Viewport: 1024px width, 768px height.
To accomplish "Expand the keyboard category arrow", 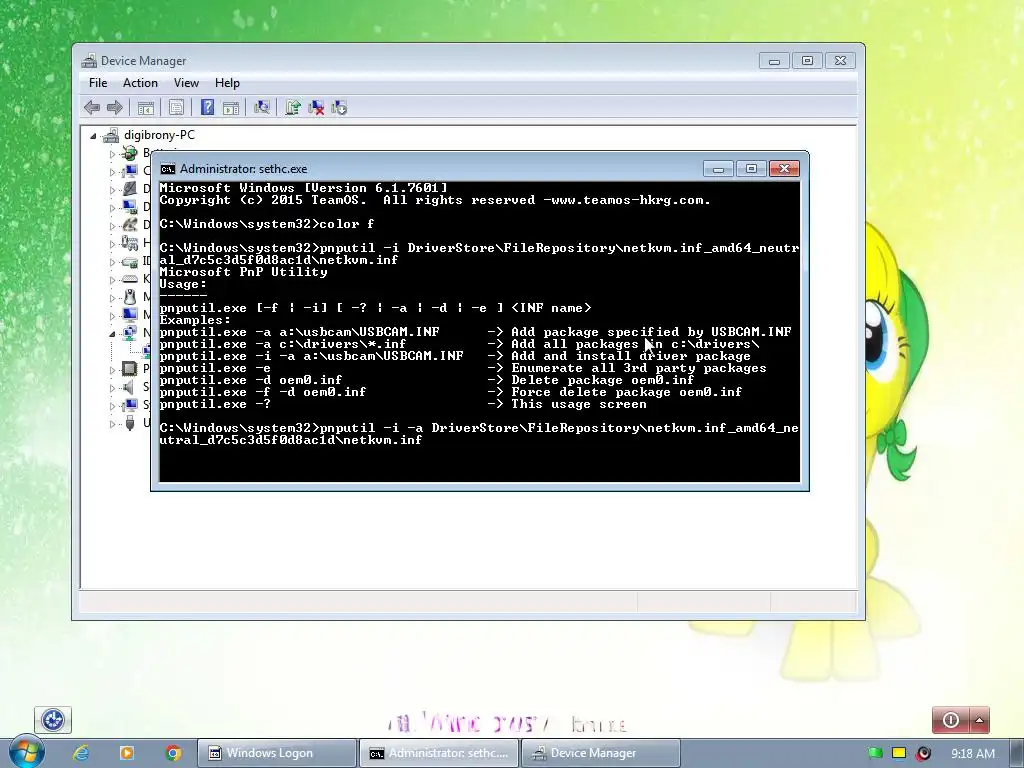I will tap(112, 280).
